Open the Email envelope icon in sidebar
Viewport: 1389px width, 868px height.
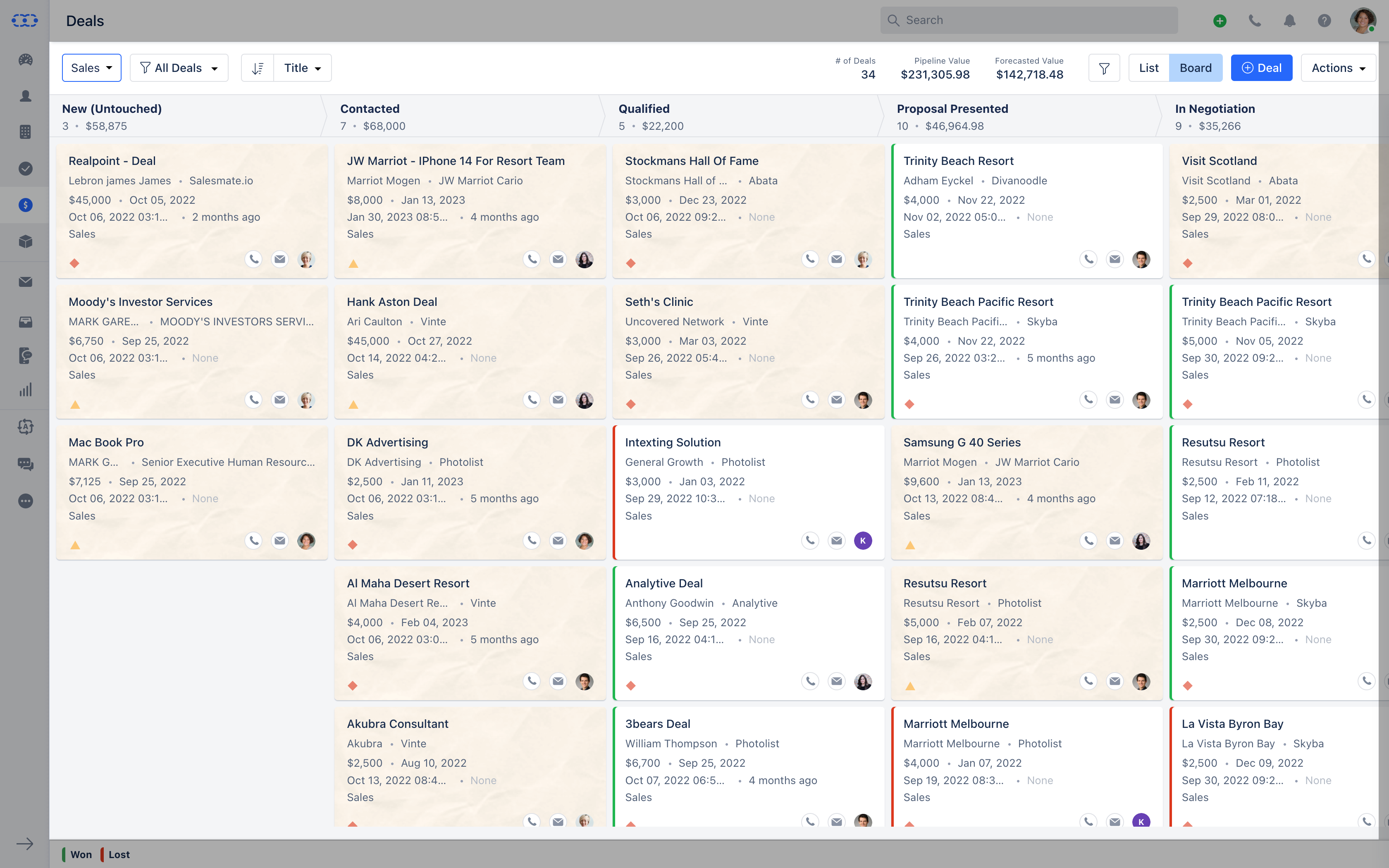[25, 282]
